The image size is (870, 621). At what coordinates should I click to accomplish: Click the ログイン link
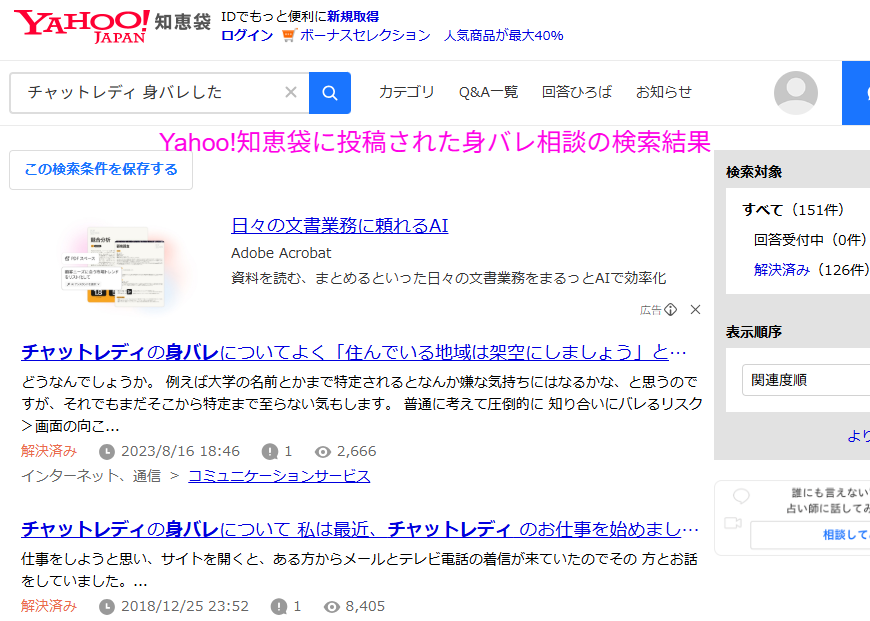[x=247, y=36]
